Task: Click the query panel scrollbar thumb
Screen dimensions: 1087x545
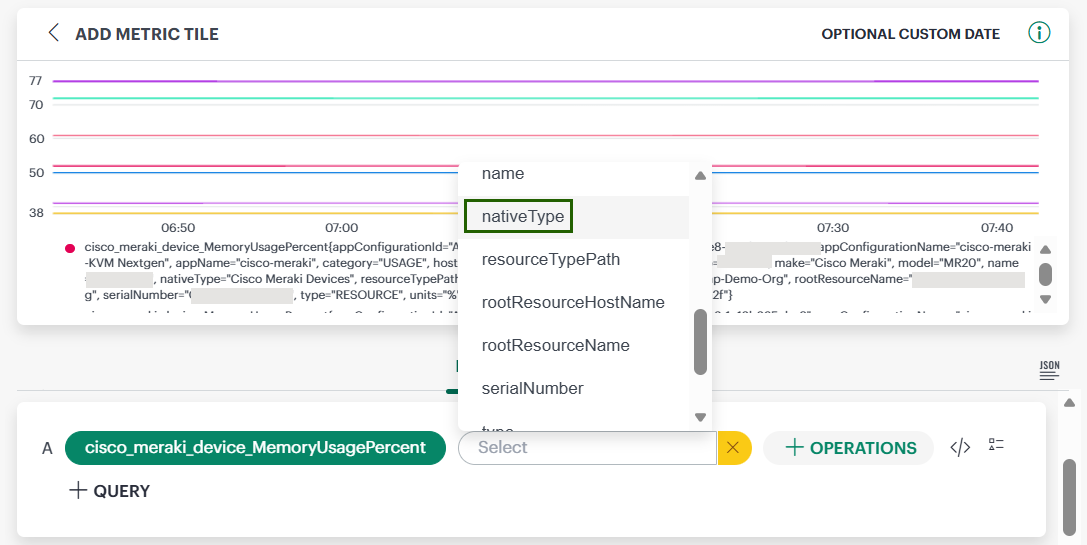Action: [1070, 496]
